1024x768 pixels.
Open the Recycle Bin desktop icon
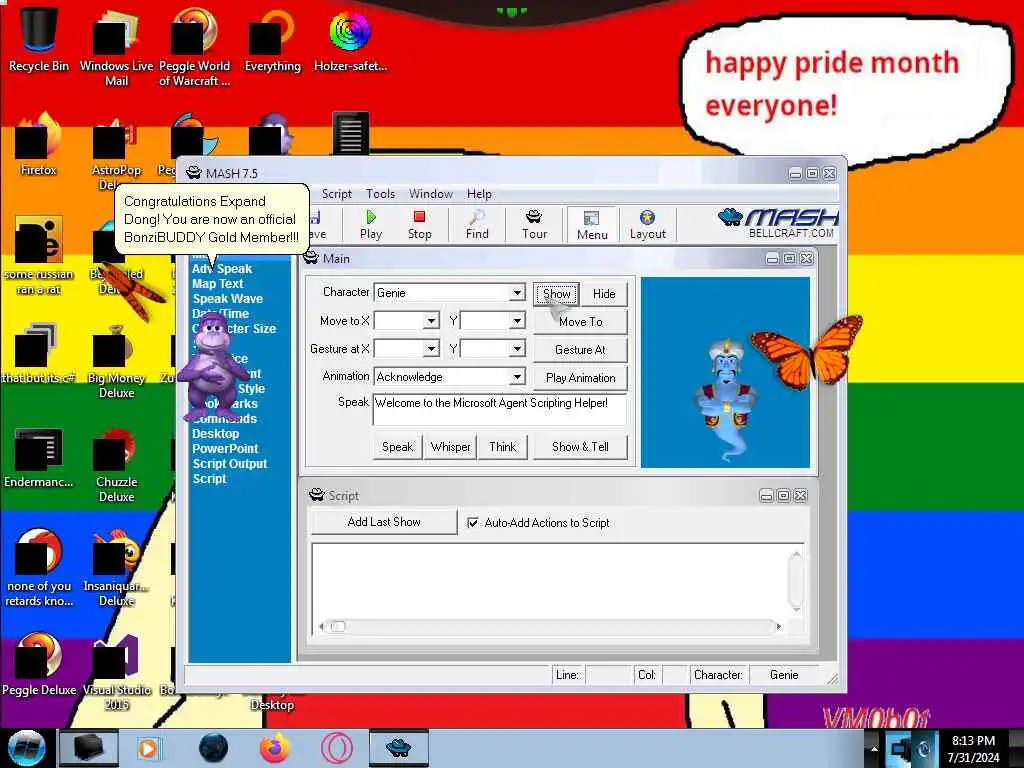[39, 39]
